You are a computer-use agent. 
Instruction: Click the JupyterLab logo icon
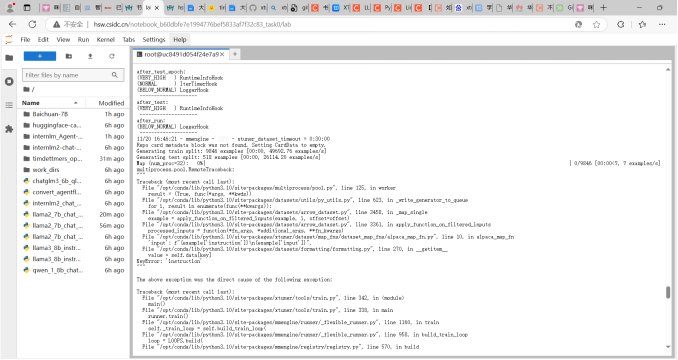9,39
